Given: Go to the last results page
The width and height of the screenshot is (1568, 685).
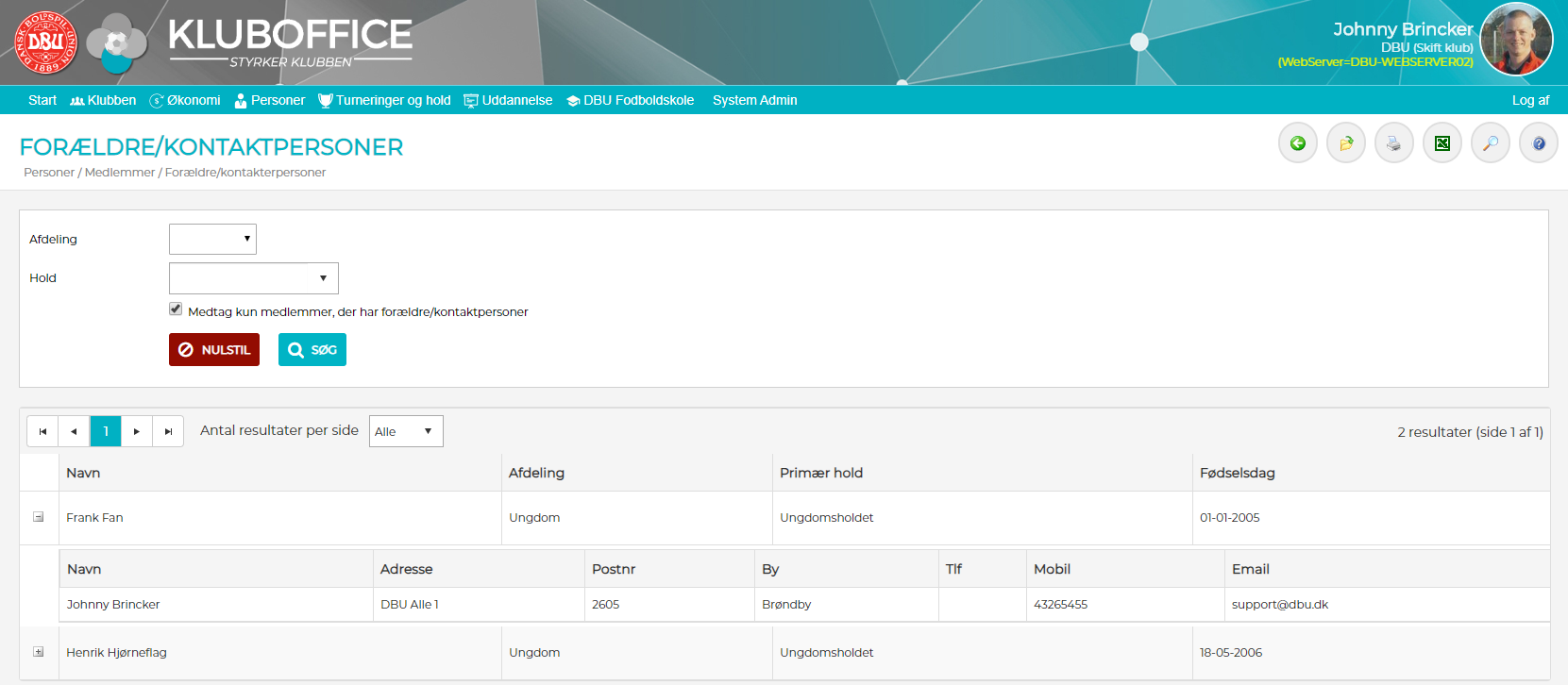Looking at the screenshot, I should pyautogui.click(x=168, y=431).
